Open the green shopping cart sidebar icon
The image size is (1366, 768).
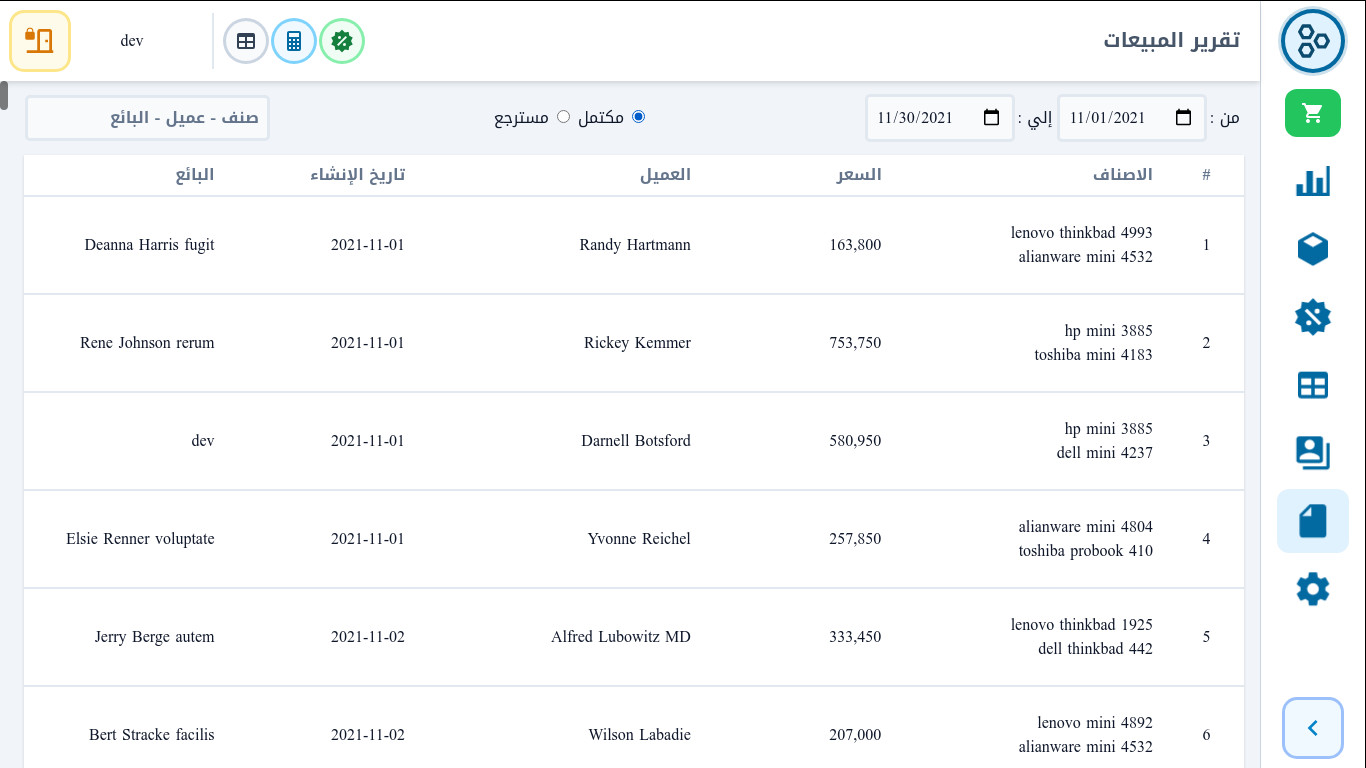coord(1312,113)
